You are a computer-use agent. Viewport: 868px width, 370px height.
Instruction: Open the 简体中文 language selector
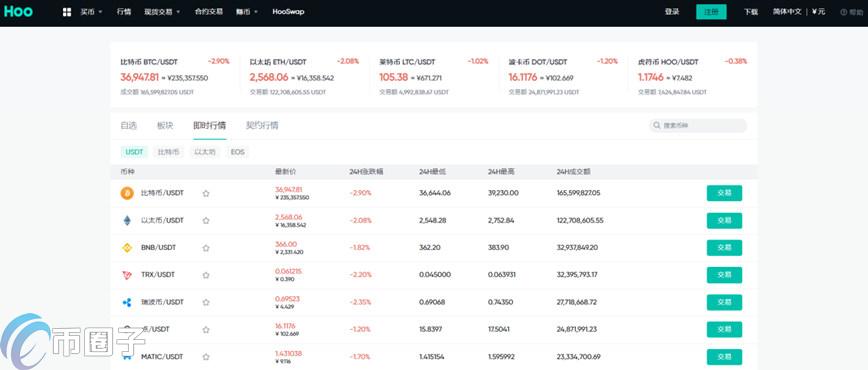[x=787, y=12]
